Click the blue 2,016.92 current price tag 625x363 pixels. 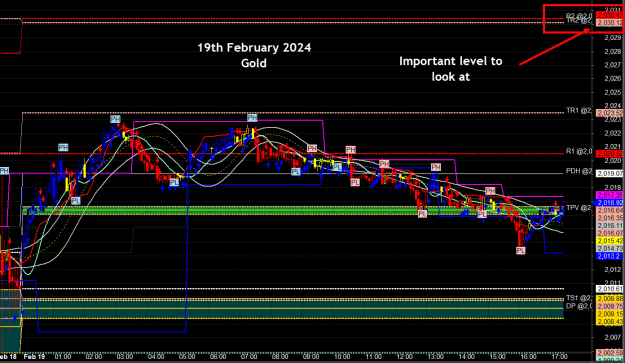click(609, 203)
